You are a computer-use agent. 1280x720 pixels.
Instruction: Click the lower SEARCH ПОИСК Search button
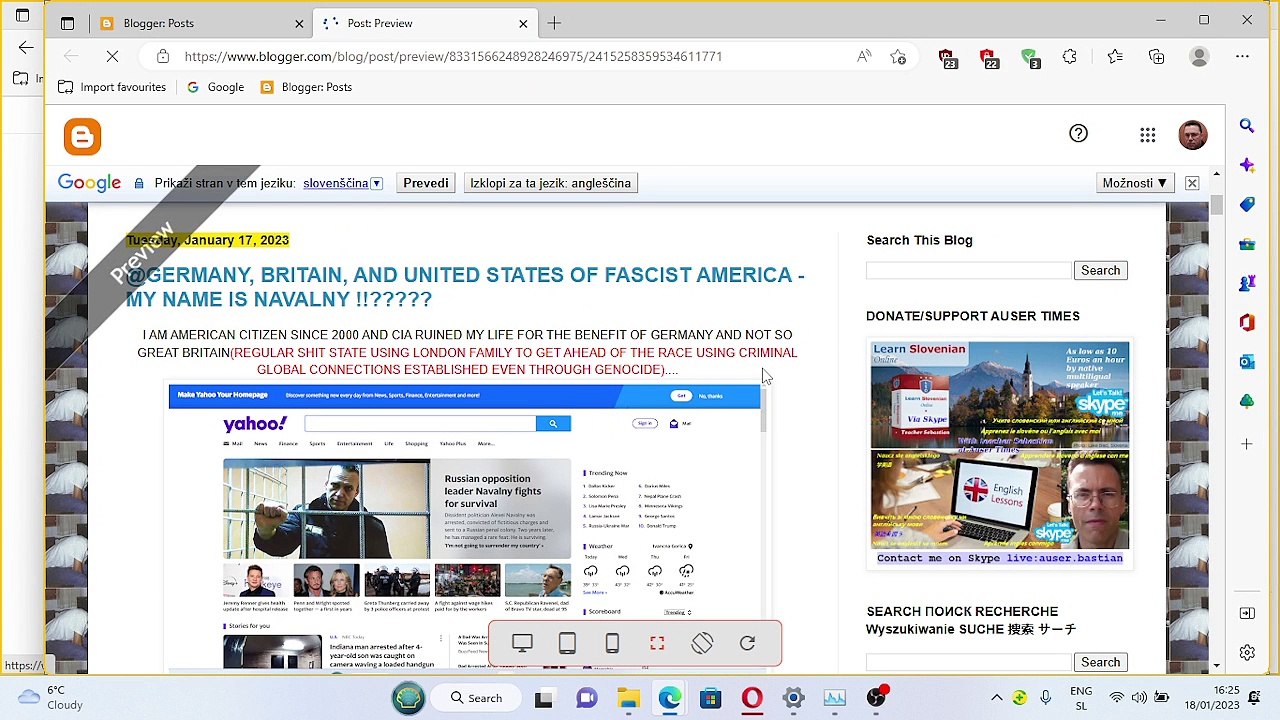[1100, 662]
